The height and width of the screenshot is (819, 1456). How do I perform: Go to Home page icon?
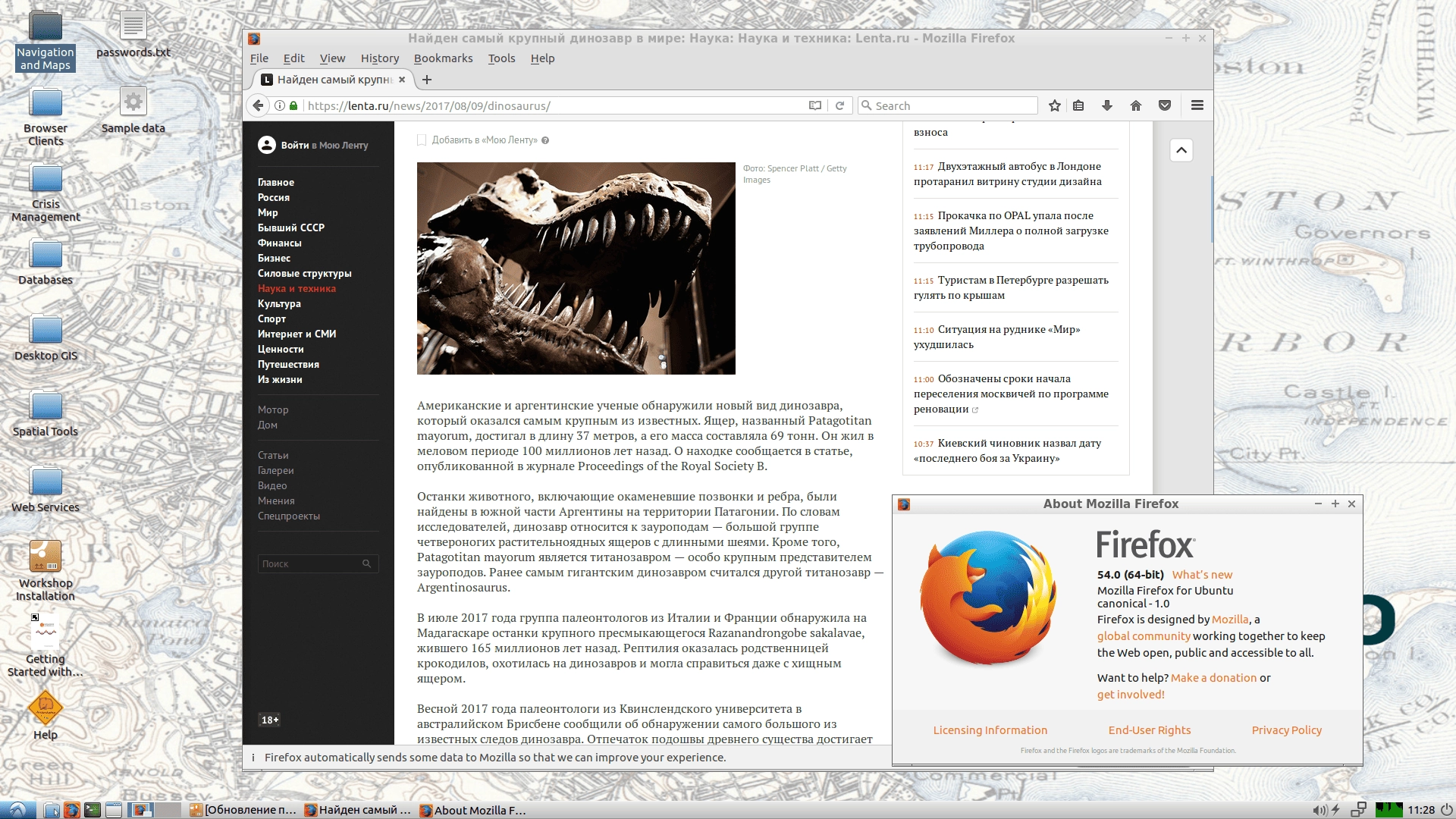[1136, 105]
